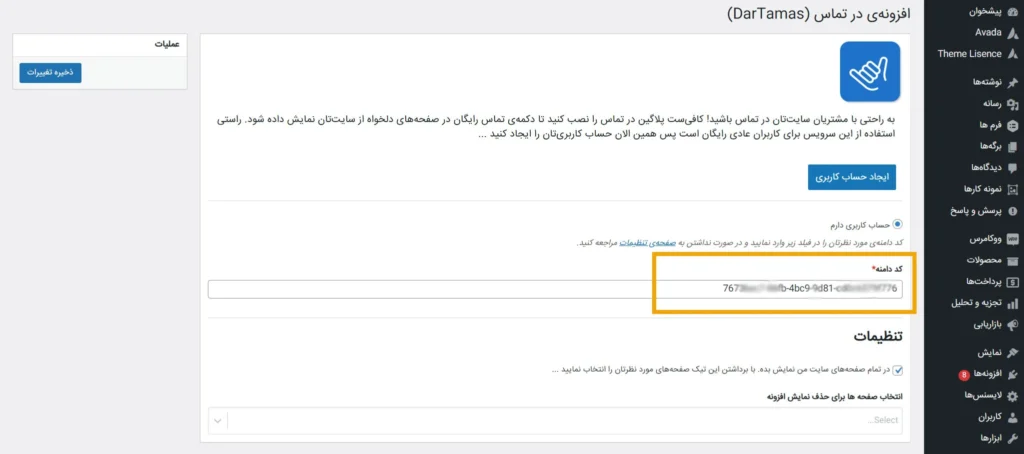The height and width of the screenshot is (454, 1024).
Task: Click the تنظیمات section heading
Action: (x=878, y=338)
